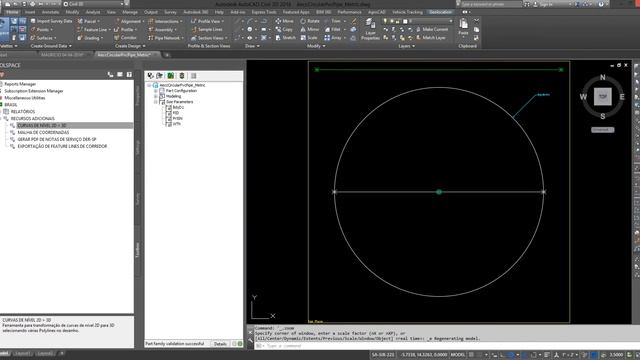Click the Move tool in Modify panel

[284, 21]
